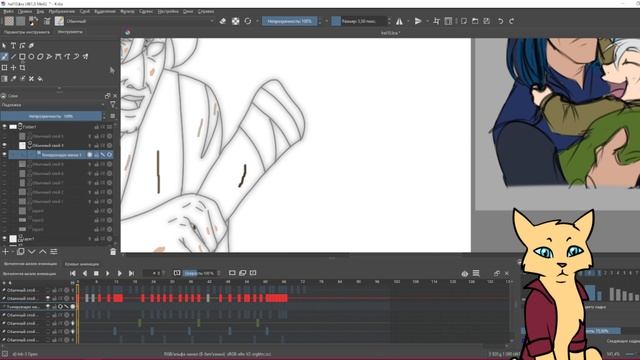Select the Multibrush tool
The height and width of the screenshot is (360, 640).
(85, 57)
